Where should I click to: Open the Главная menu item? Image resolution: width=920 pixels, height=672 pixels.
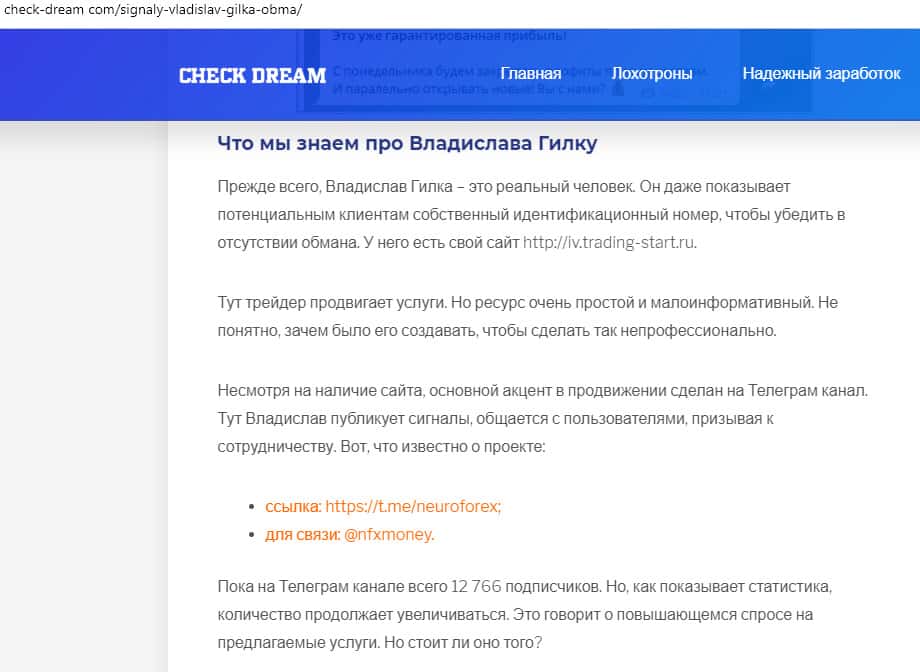click(530, 74)
